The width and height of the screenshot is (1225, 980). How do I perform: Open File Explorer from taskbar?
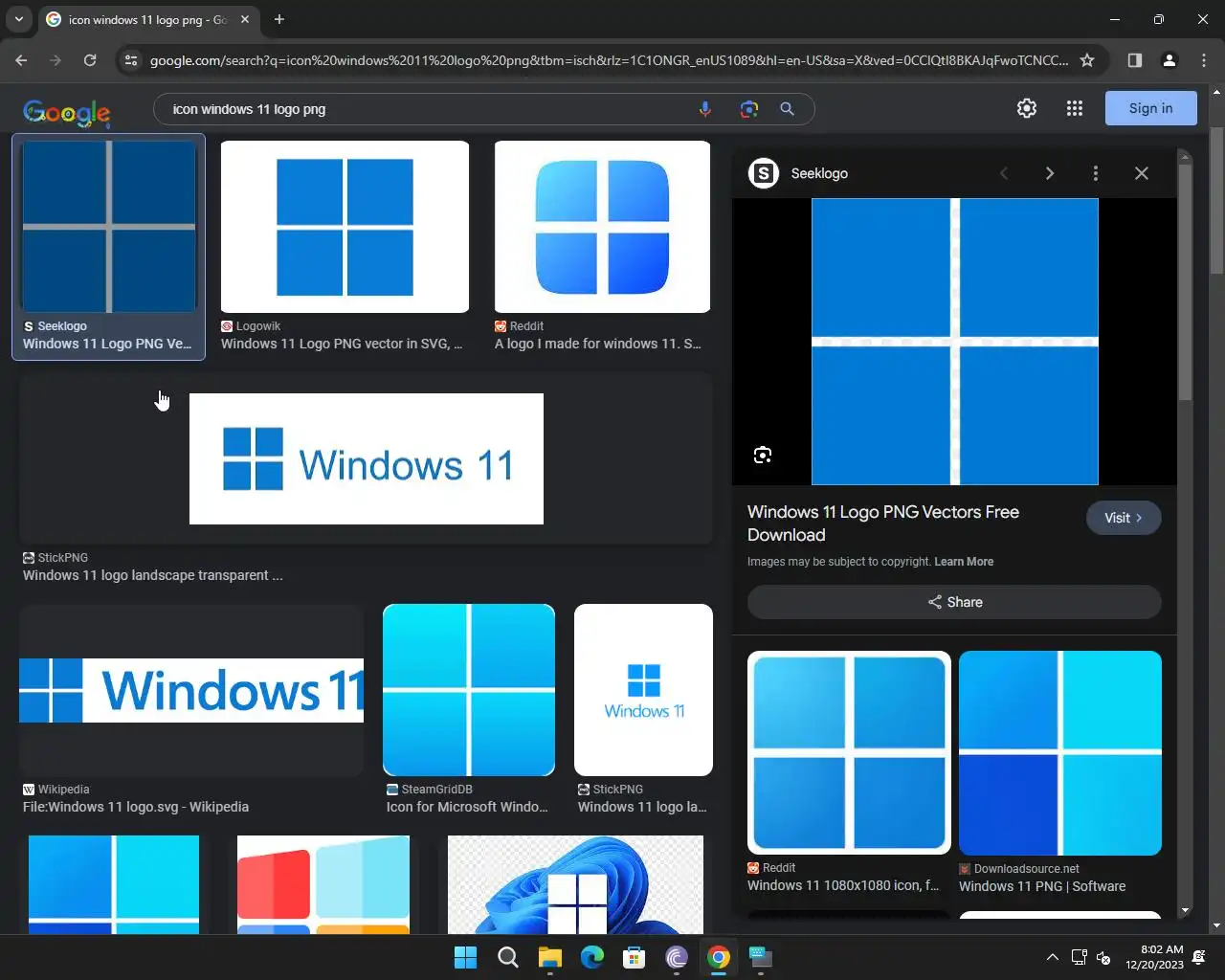(x=550, y=957)
